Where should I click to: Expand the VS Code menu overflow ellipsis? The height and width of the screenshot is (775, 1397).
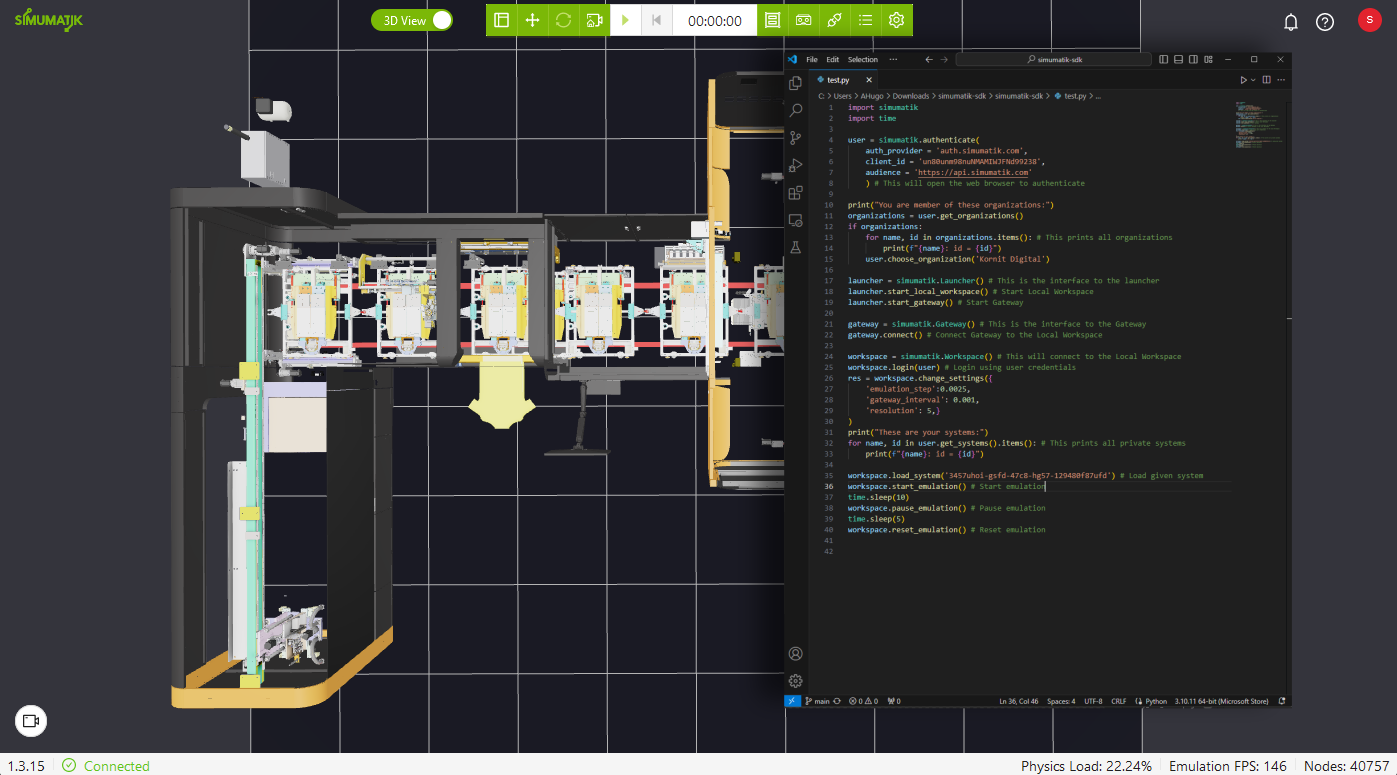coord(893,60)
